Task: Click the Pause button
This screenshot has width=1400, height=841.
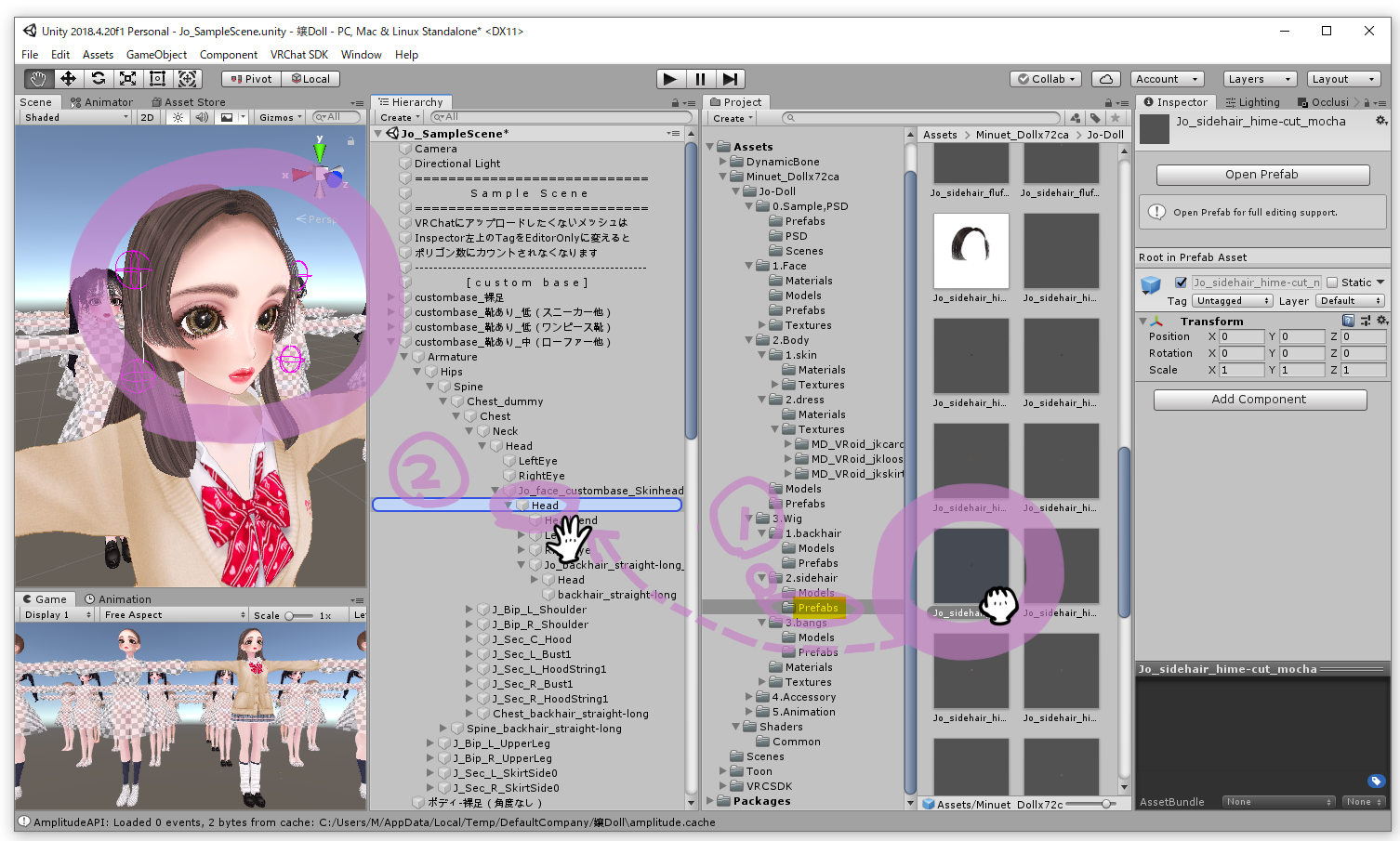Action: click(700, 79)
